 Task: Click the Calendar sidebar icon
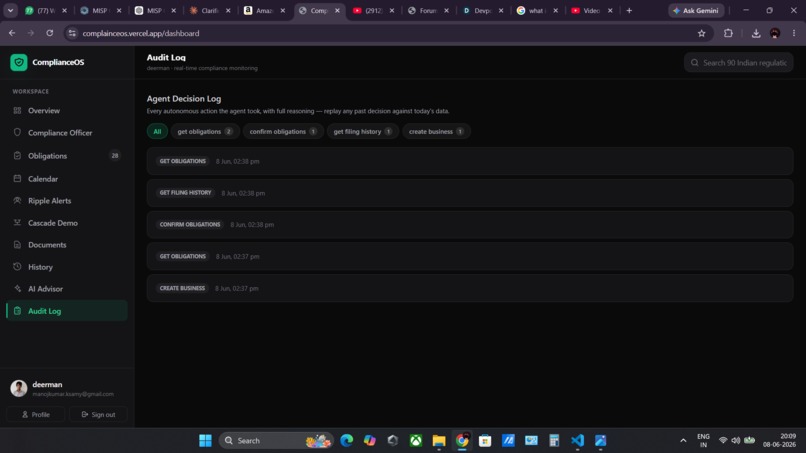(17, 178)
